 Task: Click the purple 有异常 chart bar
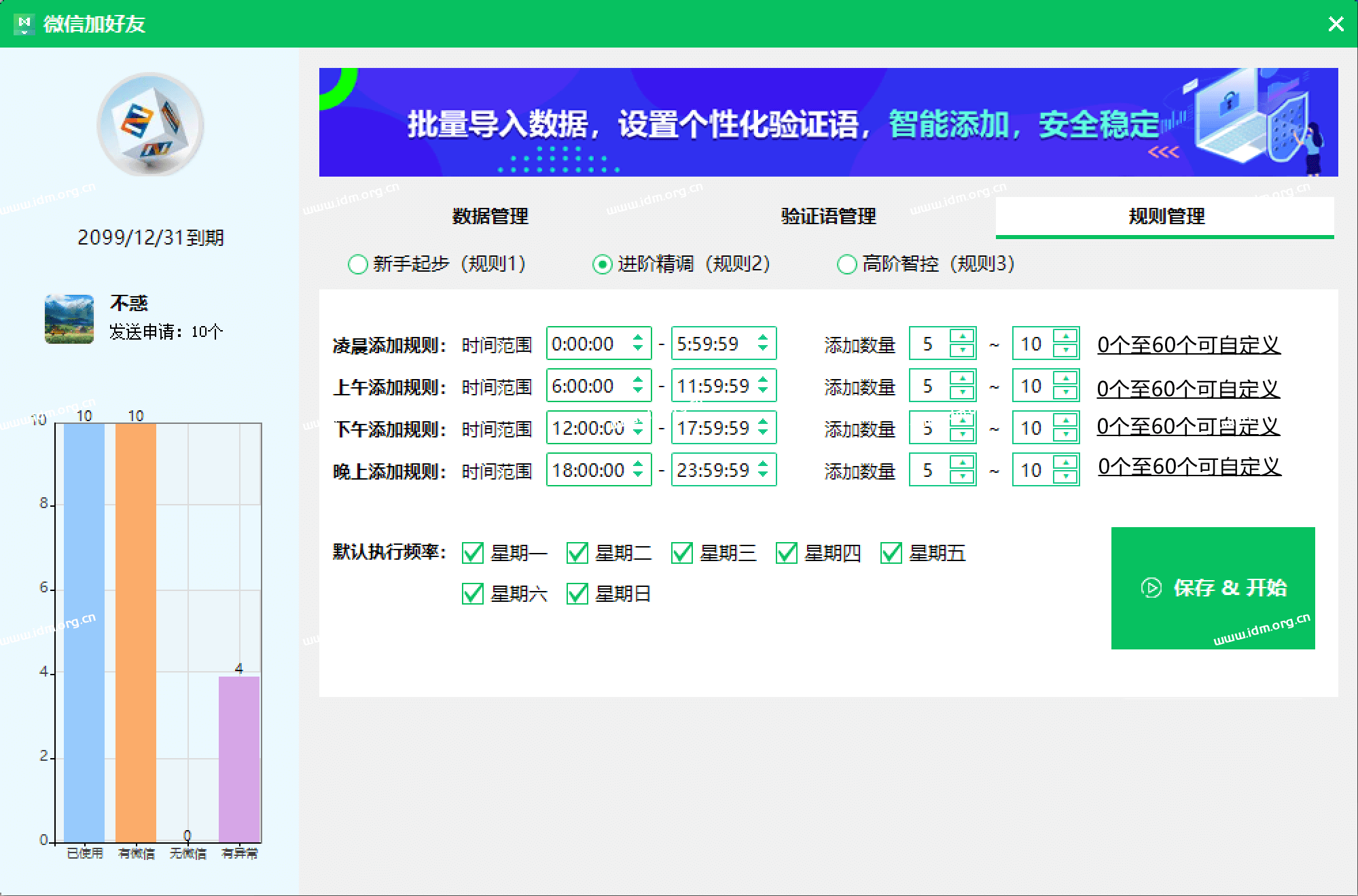pyautogui.click(x=239, y=759)
